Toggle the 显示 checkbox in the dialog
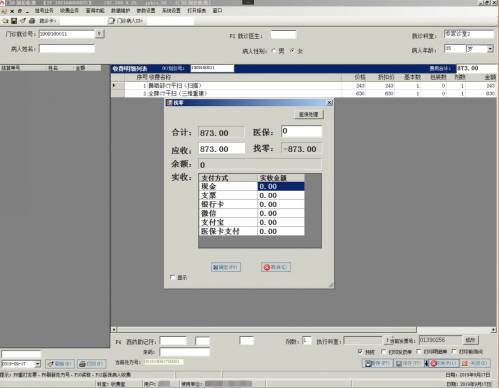 tap(173, 277)
